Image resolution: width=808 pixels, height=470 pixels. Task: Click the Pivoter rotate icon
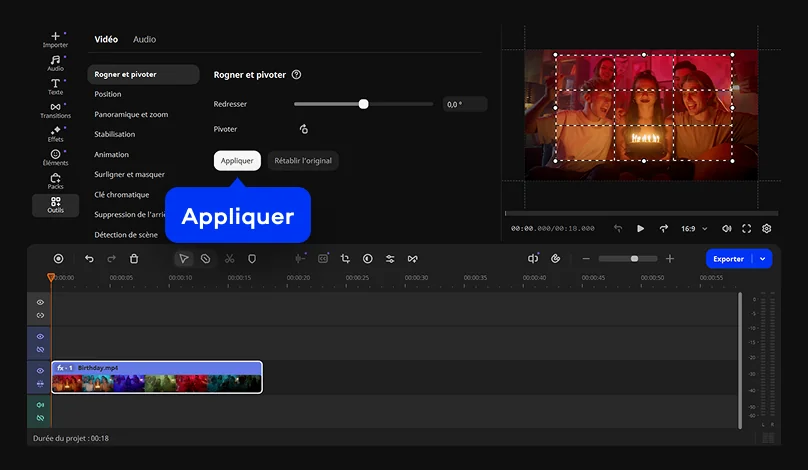[x=304, y=129]
